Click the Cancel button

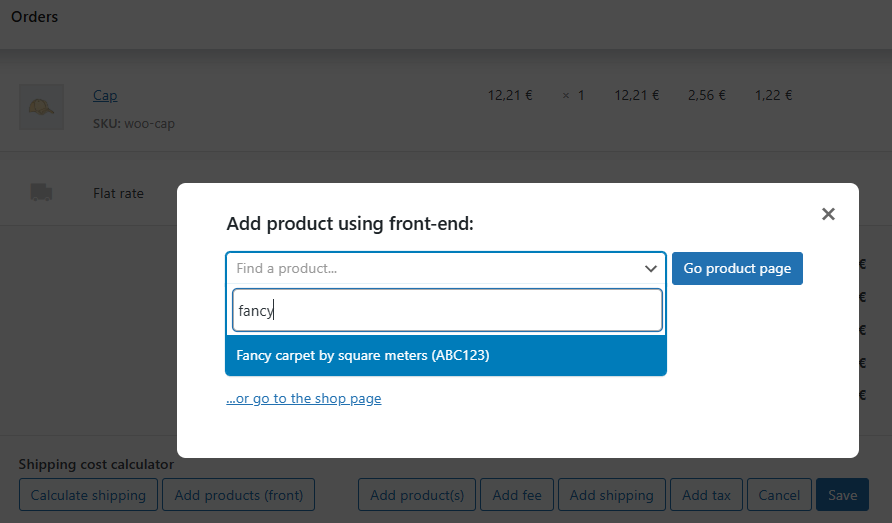coord(779,495)
